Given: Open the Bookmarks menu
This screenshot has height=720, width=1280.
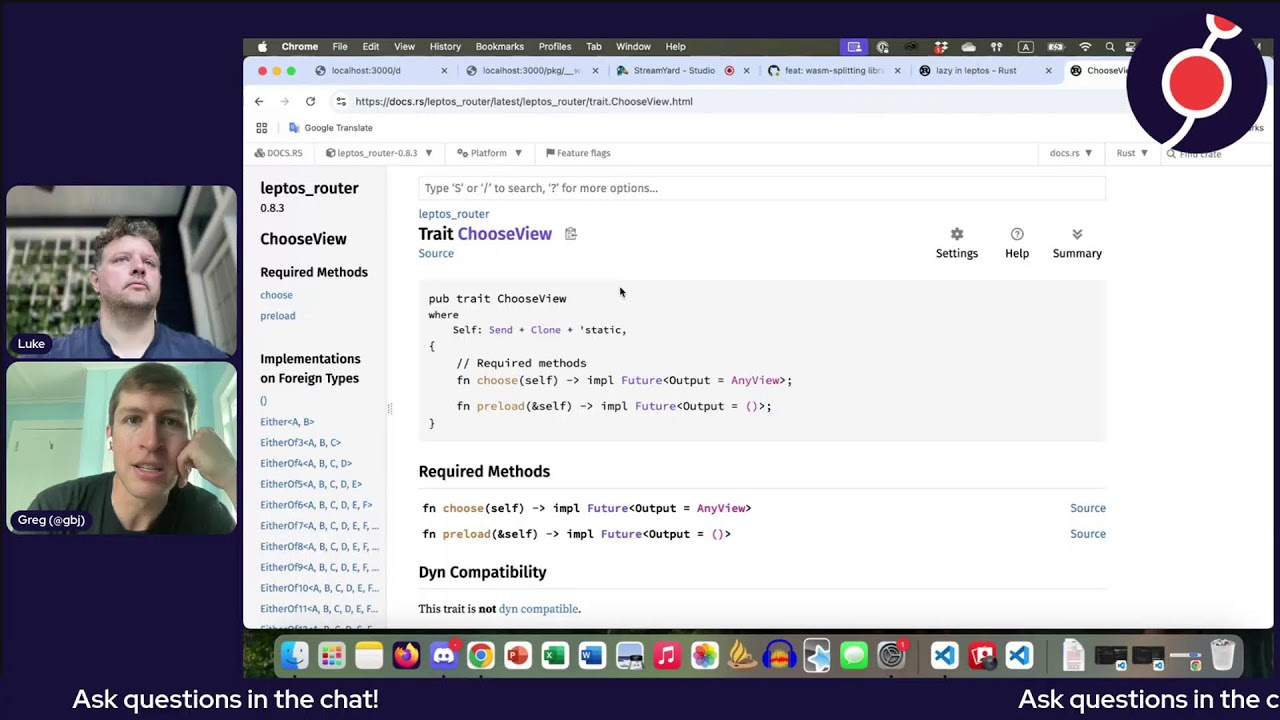Looking at the screenshot, I should (500, 47).
